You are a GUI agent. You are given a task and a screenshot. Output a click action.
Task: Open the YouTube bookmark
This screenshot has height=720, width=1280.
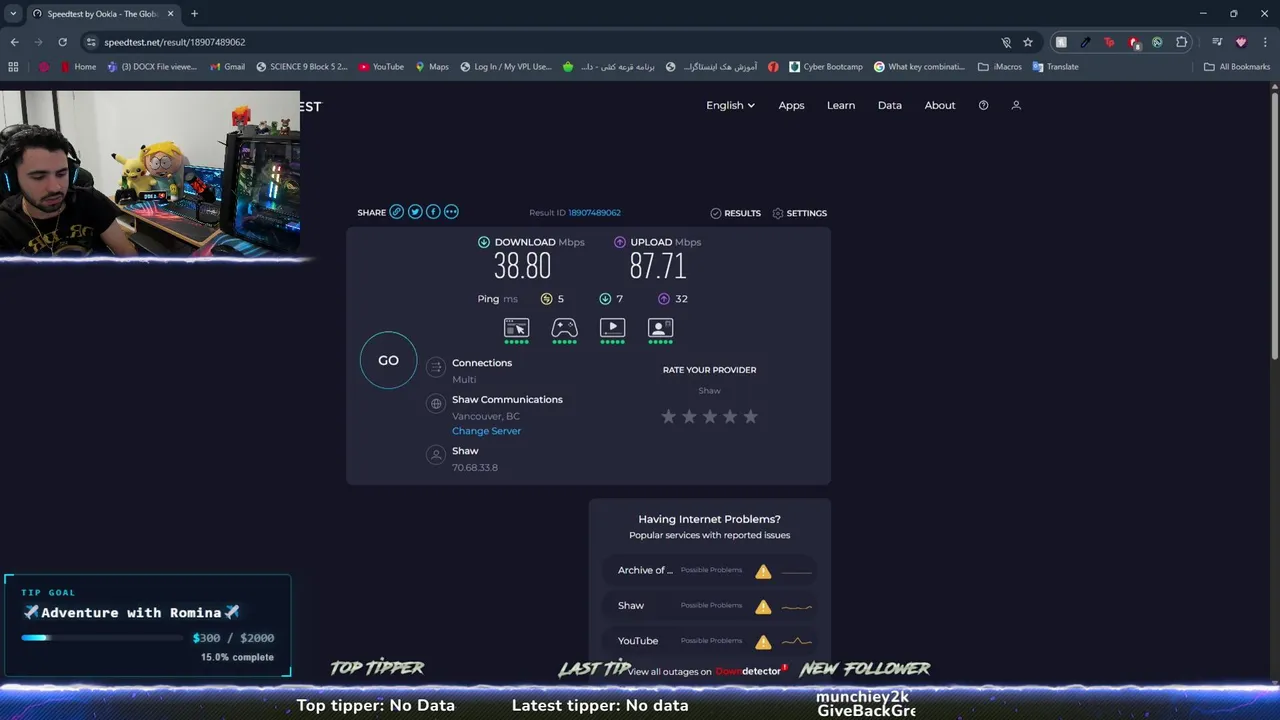[x=381, y=67]
